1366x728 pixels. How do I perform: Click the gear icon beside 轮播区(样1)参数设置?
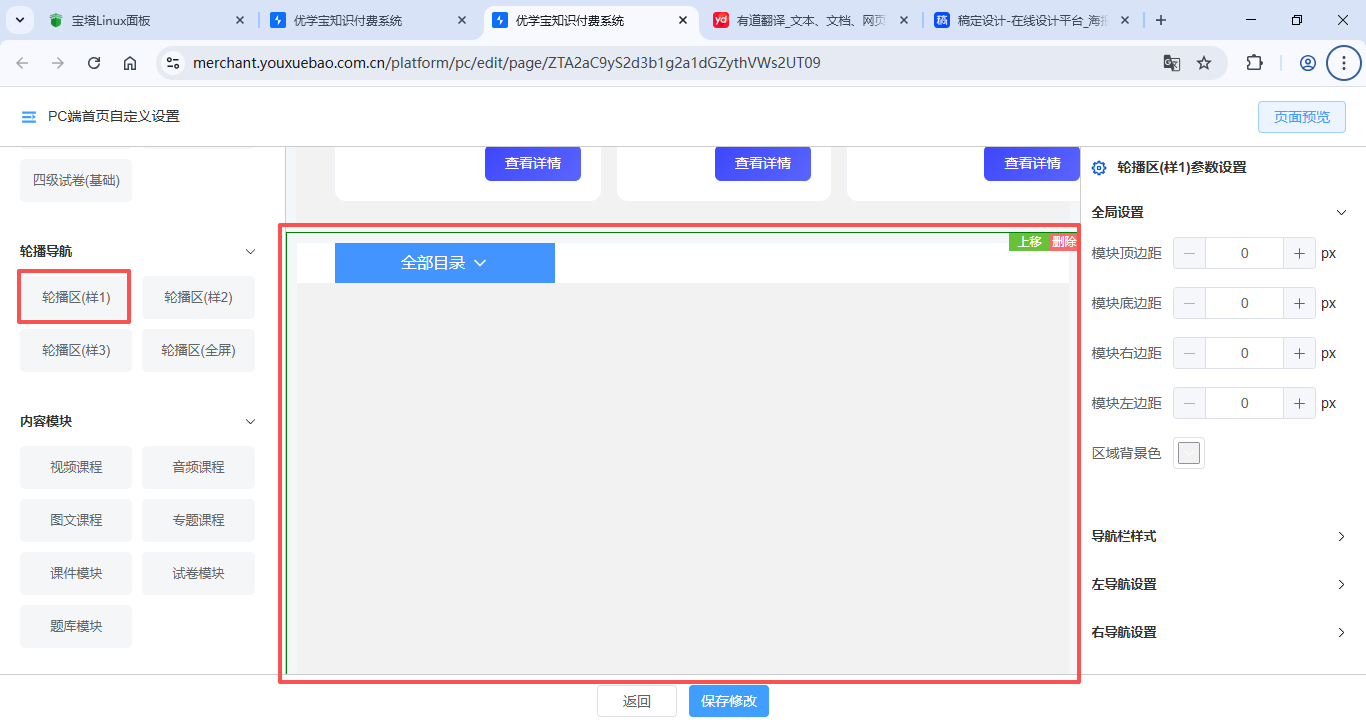pos(1099,168)
